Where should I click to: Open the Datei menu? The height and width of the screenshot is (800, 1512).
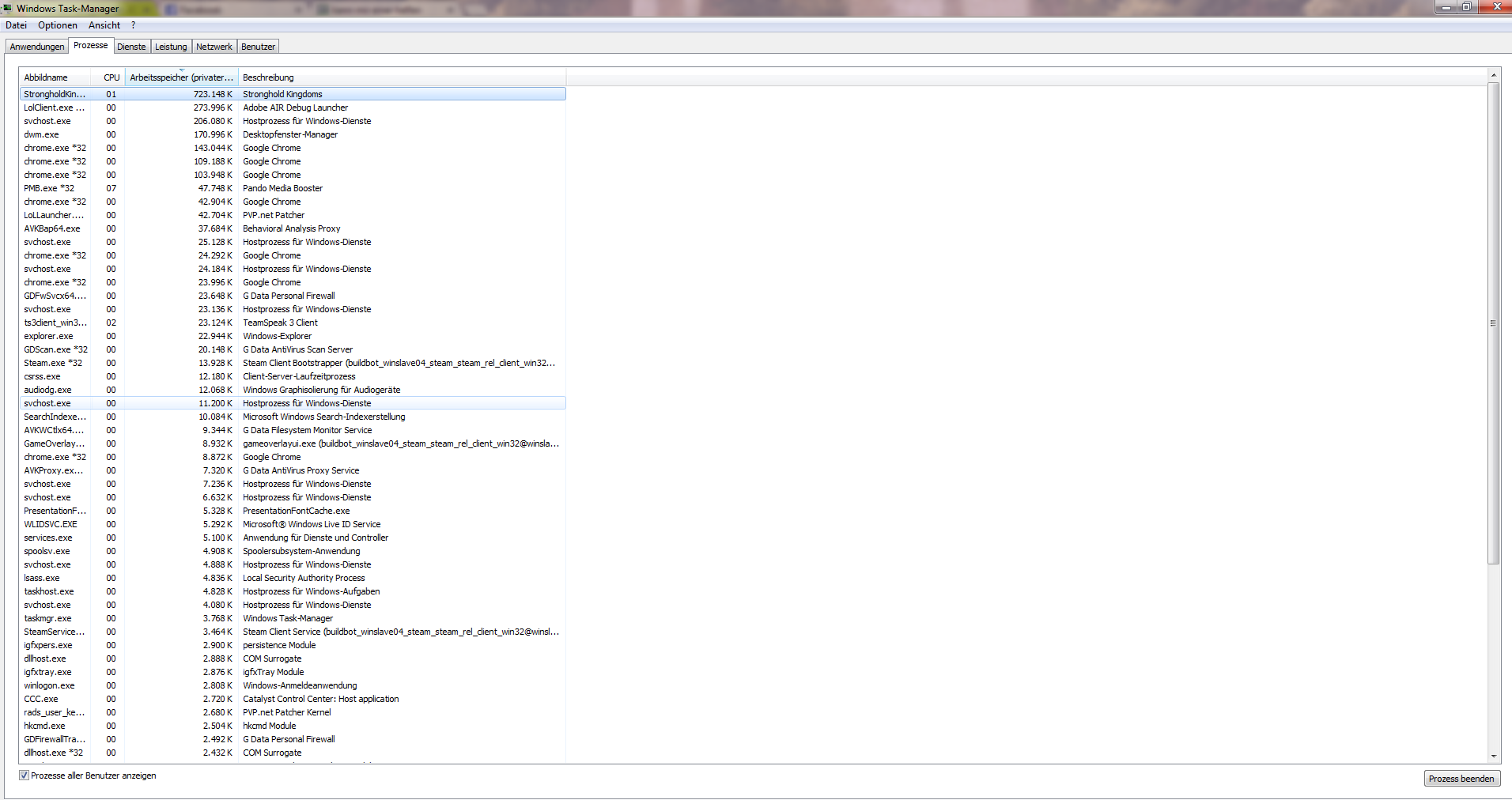point(16,25)
